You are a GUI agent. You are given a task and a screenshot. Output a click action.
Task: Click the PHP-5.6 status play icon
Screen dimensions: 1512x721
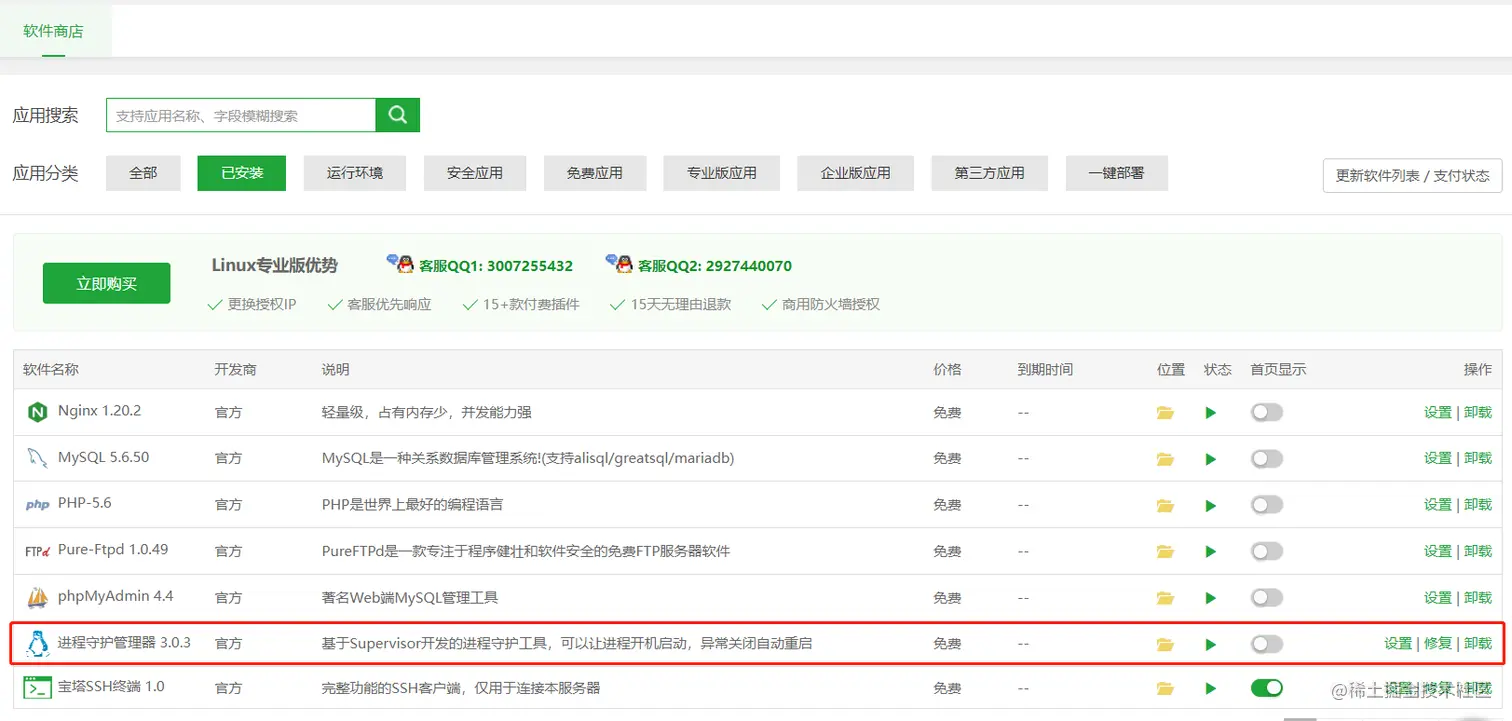click(x=1211, y=505)
